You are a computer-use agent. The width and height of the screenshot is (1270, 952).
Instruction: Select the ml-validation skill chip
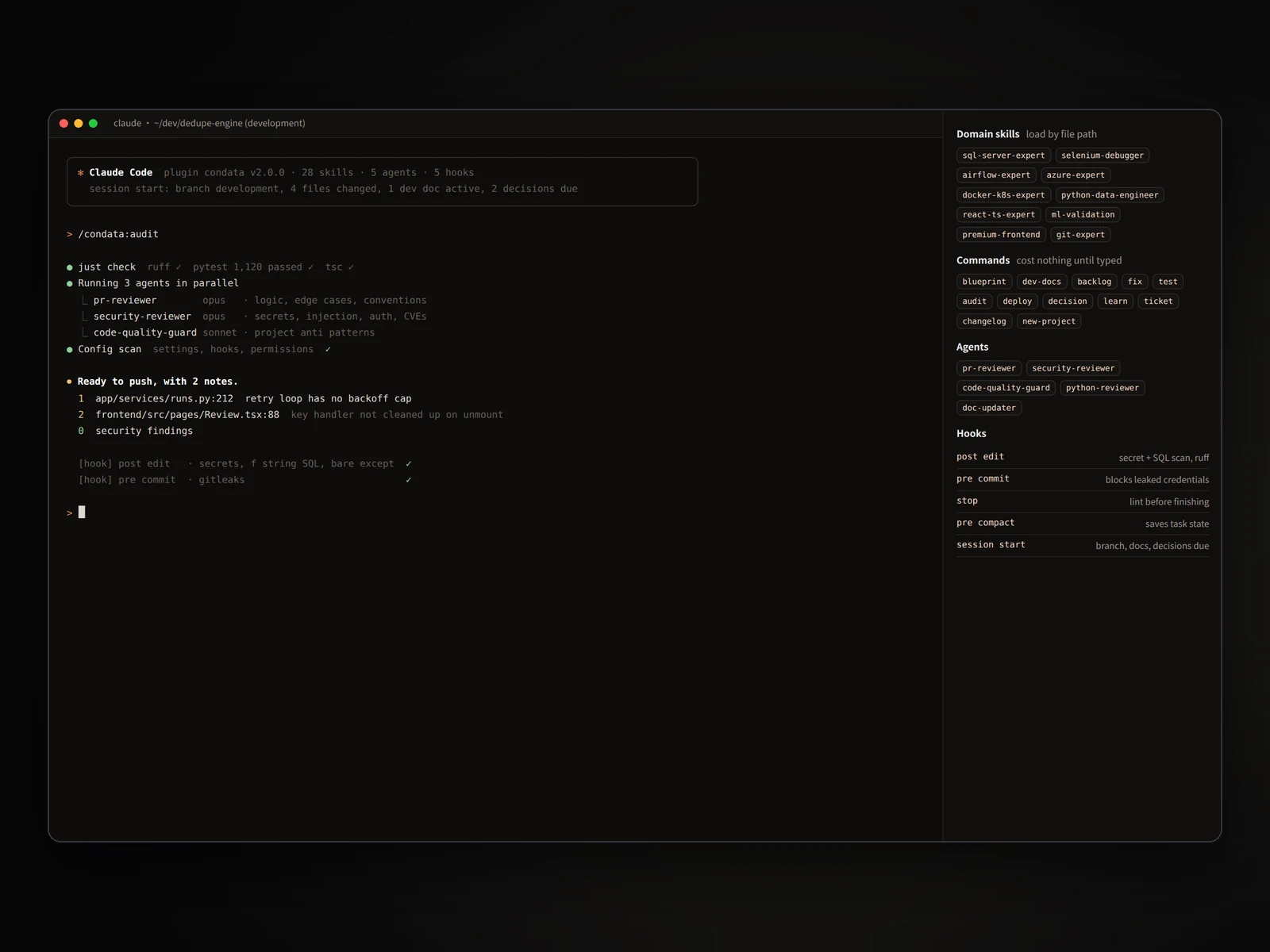pos(1083,215)
